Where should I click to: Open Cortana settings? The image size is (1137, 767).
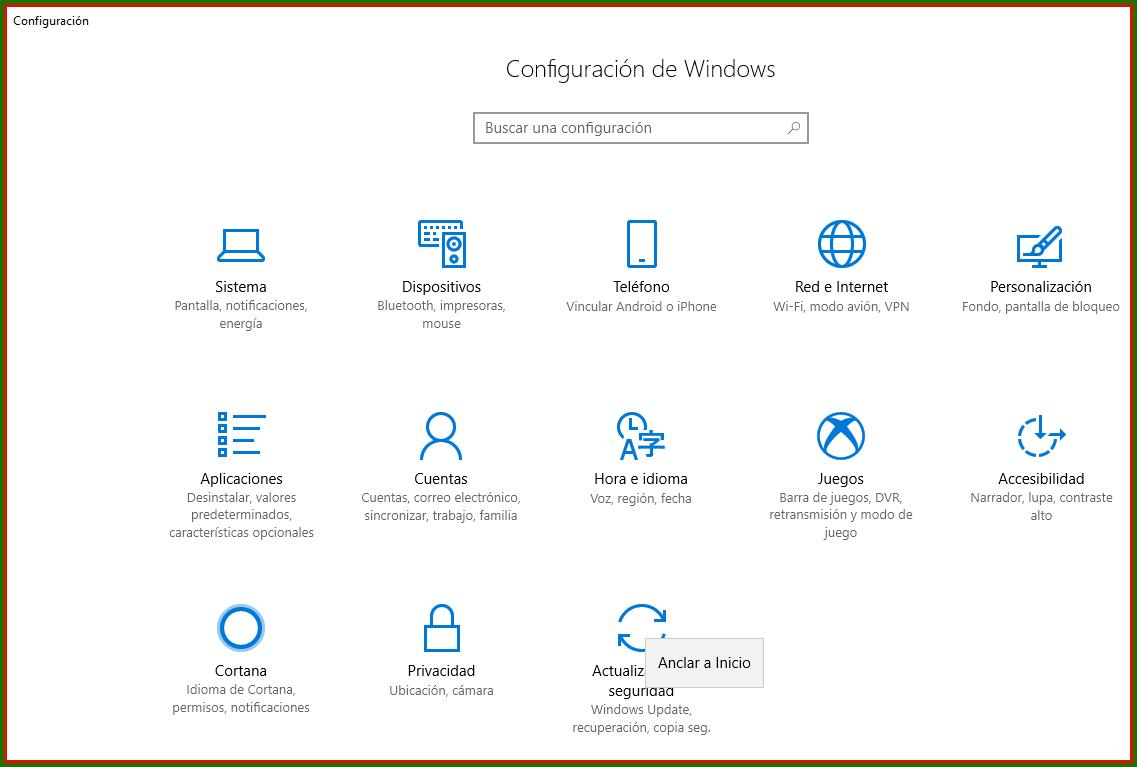click(240, 627)
